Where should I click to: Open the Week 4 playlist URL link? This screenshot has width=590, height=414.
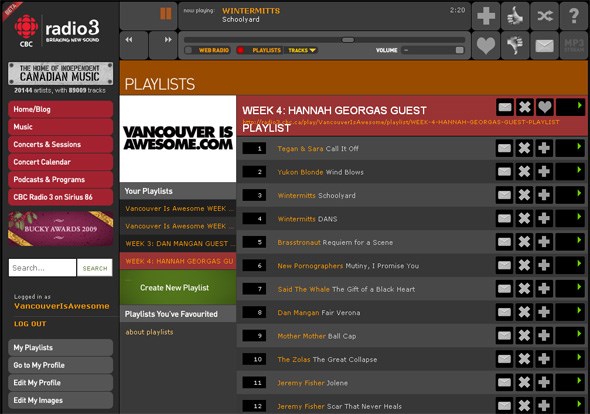pos(401,122)
